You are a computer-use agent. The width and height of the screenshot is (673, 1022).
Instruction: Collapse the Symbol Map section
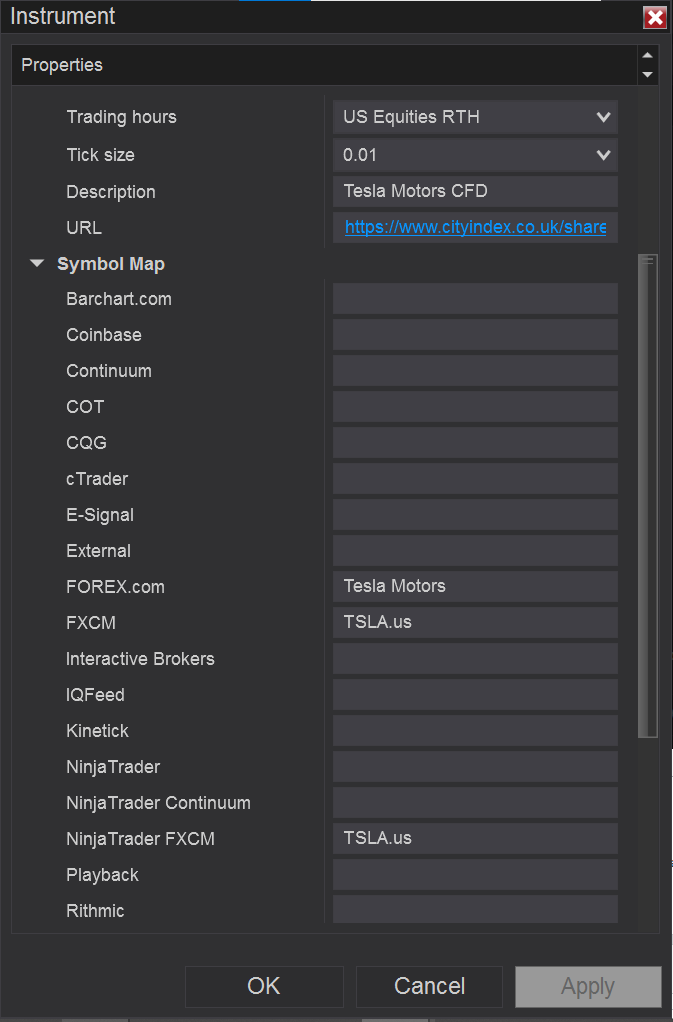point(38,264)
